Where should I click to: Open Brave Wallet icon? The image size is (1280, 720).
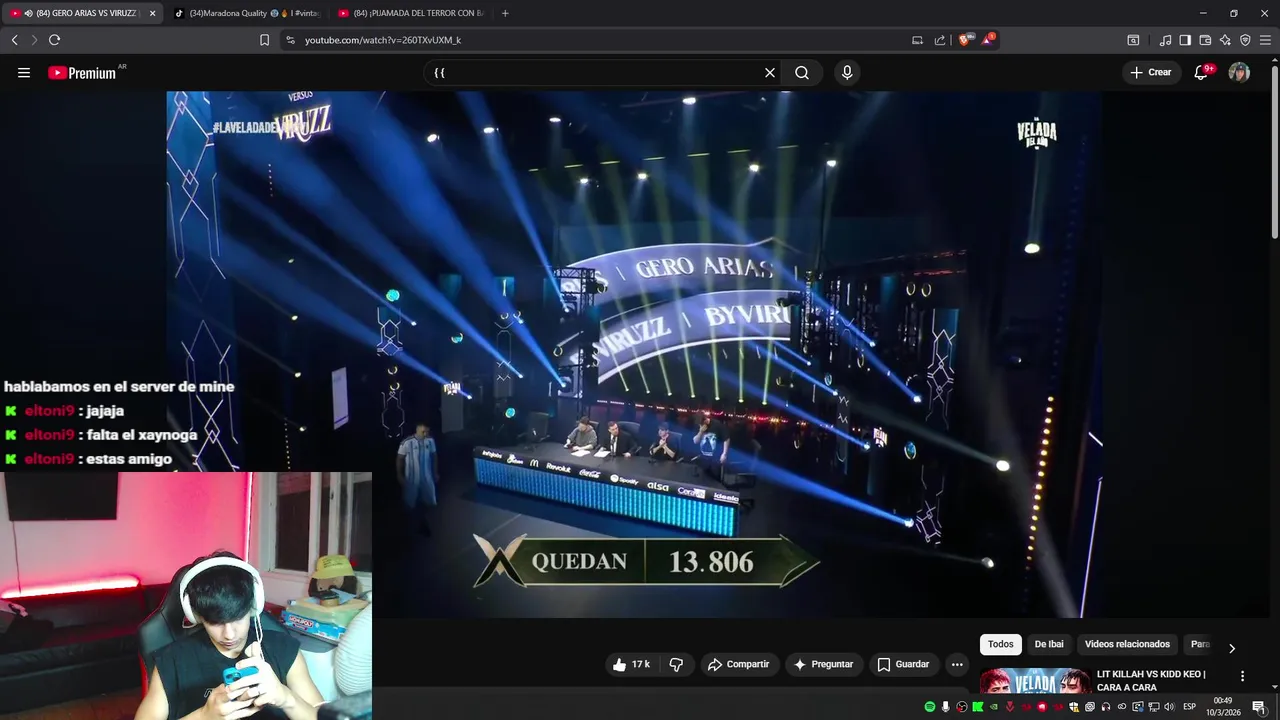(x=1205, y=40)
